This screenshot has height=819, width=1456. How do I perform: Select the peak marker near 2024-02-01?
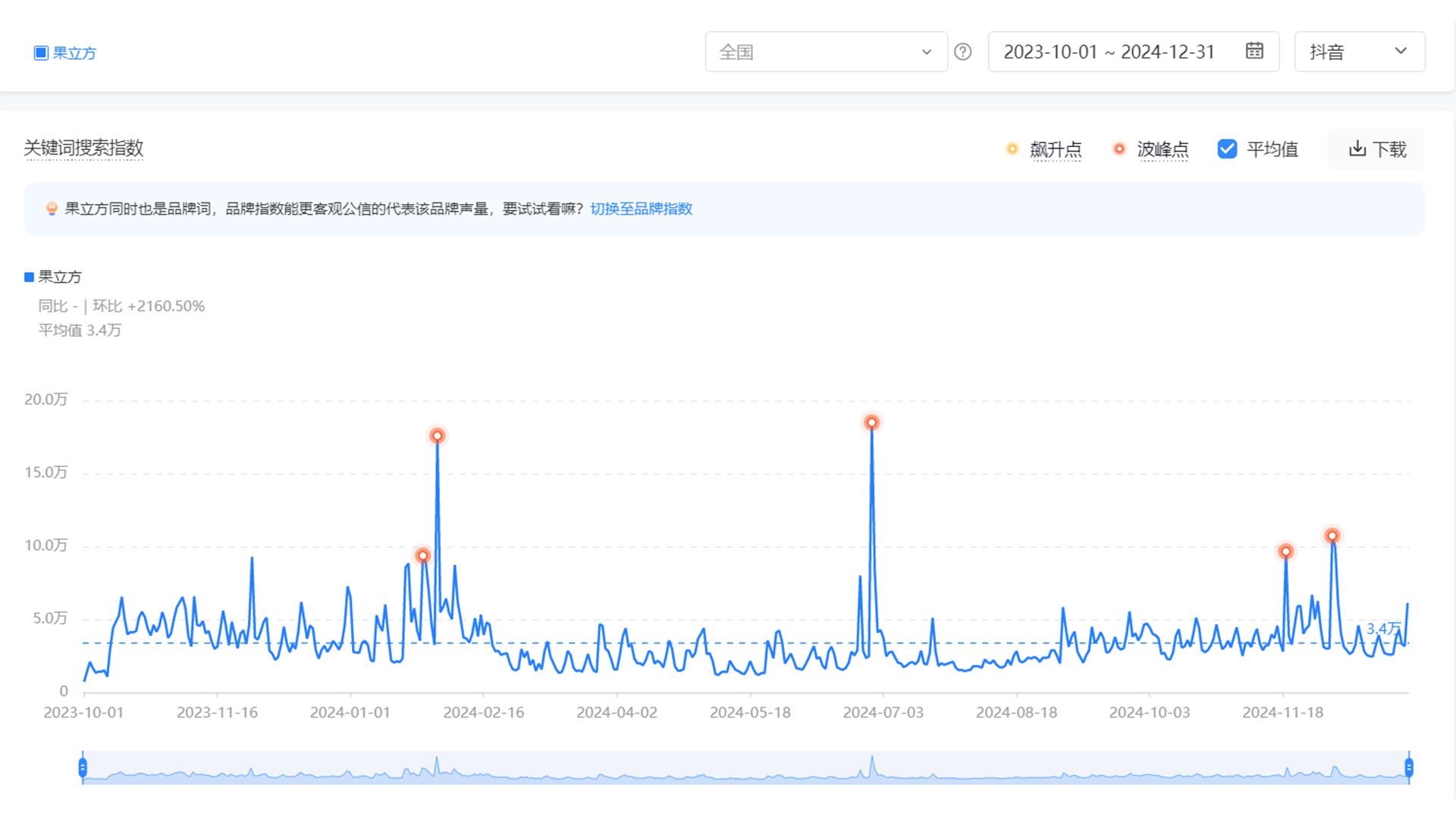pos(437,436)
